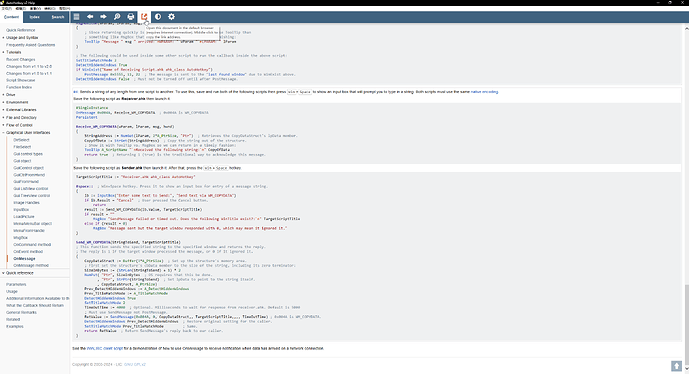Open this document in default browser
The width and height of the screenshot is (689, 374).
point(144,17)
